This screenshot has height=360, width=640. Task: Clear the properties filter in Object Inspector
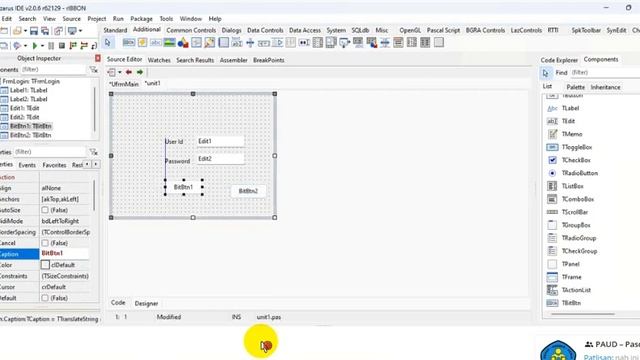pyautogui.click(x=93, y=152)
